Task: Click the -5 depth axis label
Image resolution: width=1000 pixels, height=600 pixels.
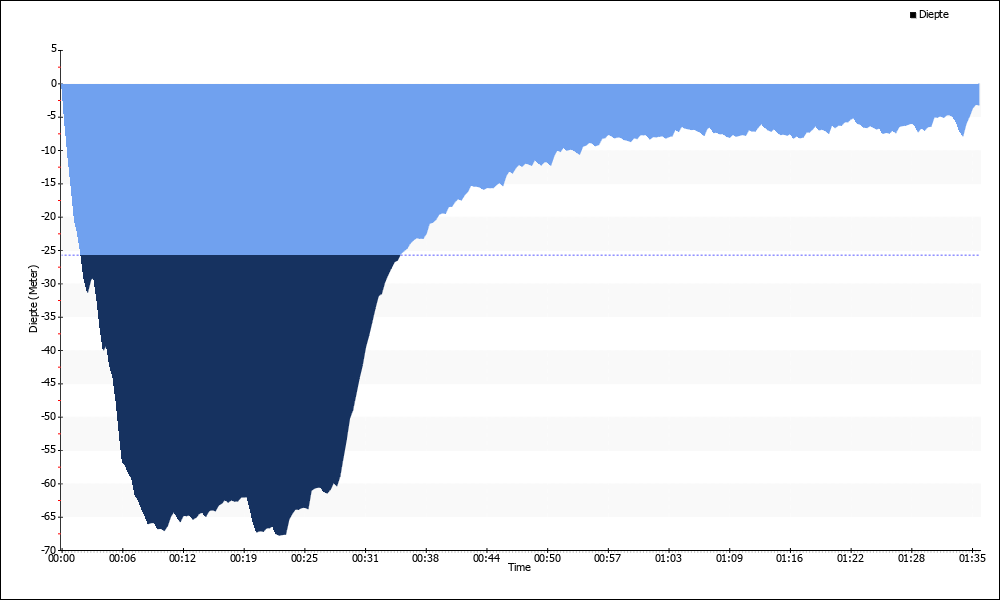Action: [x=52, y=117]
